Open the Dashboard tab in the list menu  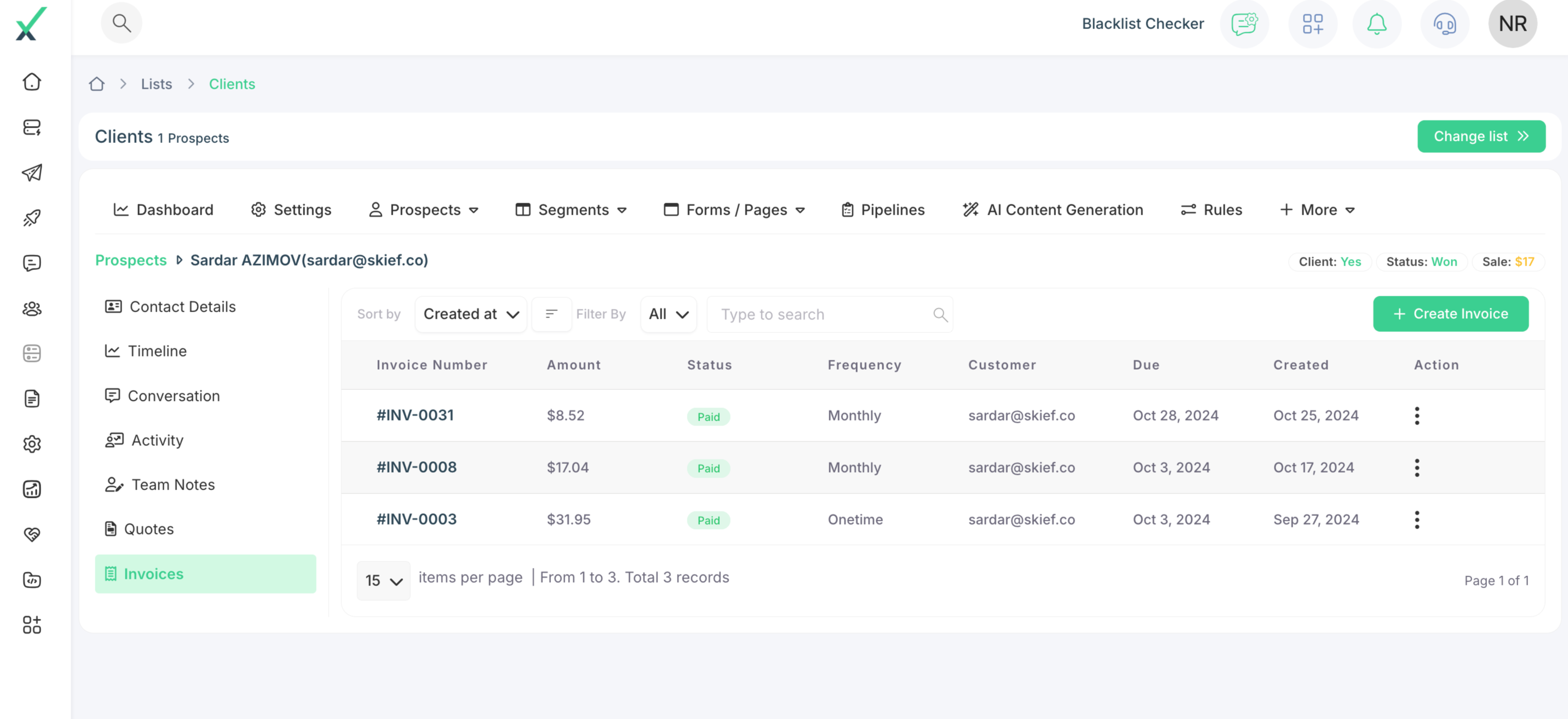coord(163,209)
